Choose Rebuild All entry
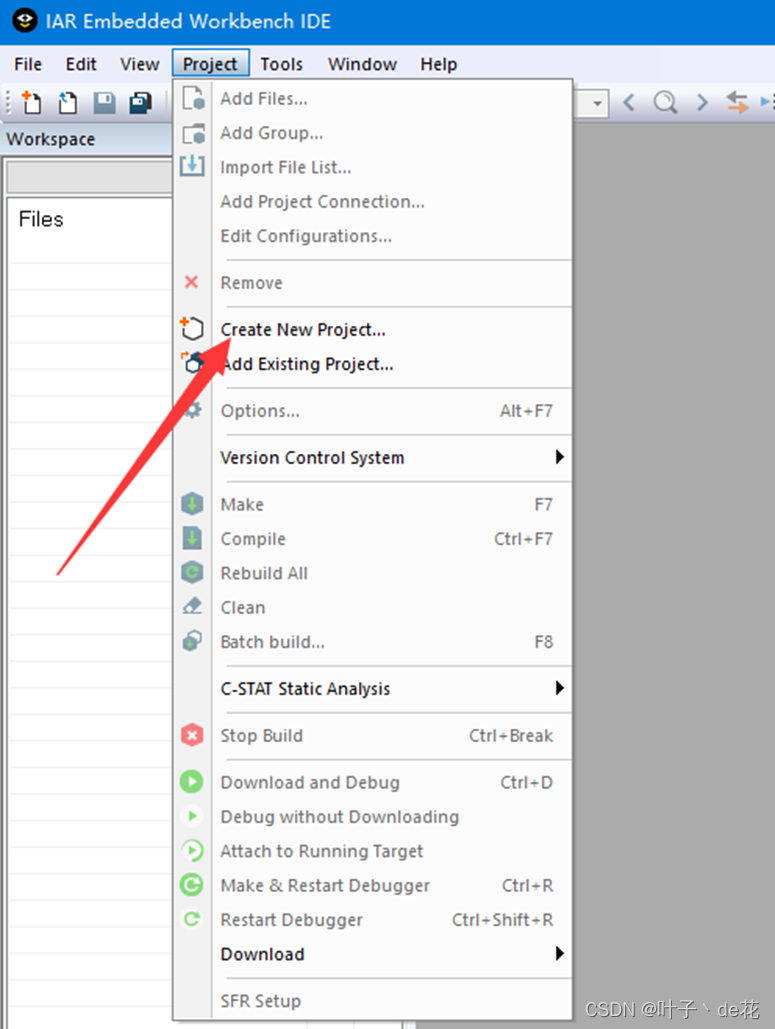 (x=373, y=573)
